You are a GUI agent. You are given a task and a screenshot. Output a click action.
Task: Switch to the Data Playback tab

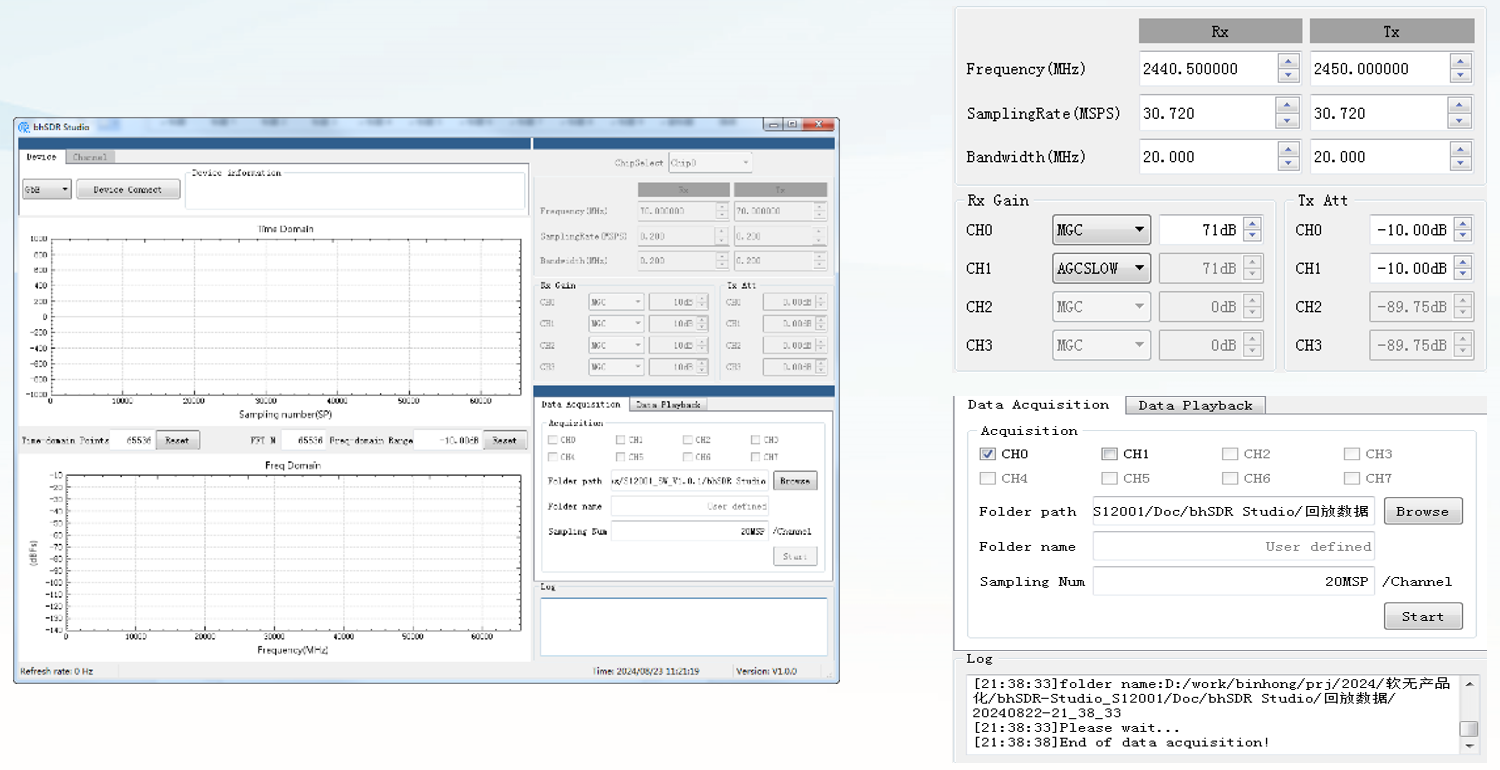pyautogui.click(x=1195, y=405)
